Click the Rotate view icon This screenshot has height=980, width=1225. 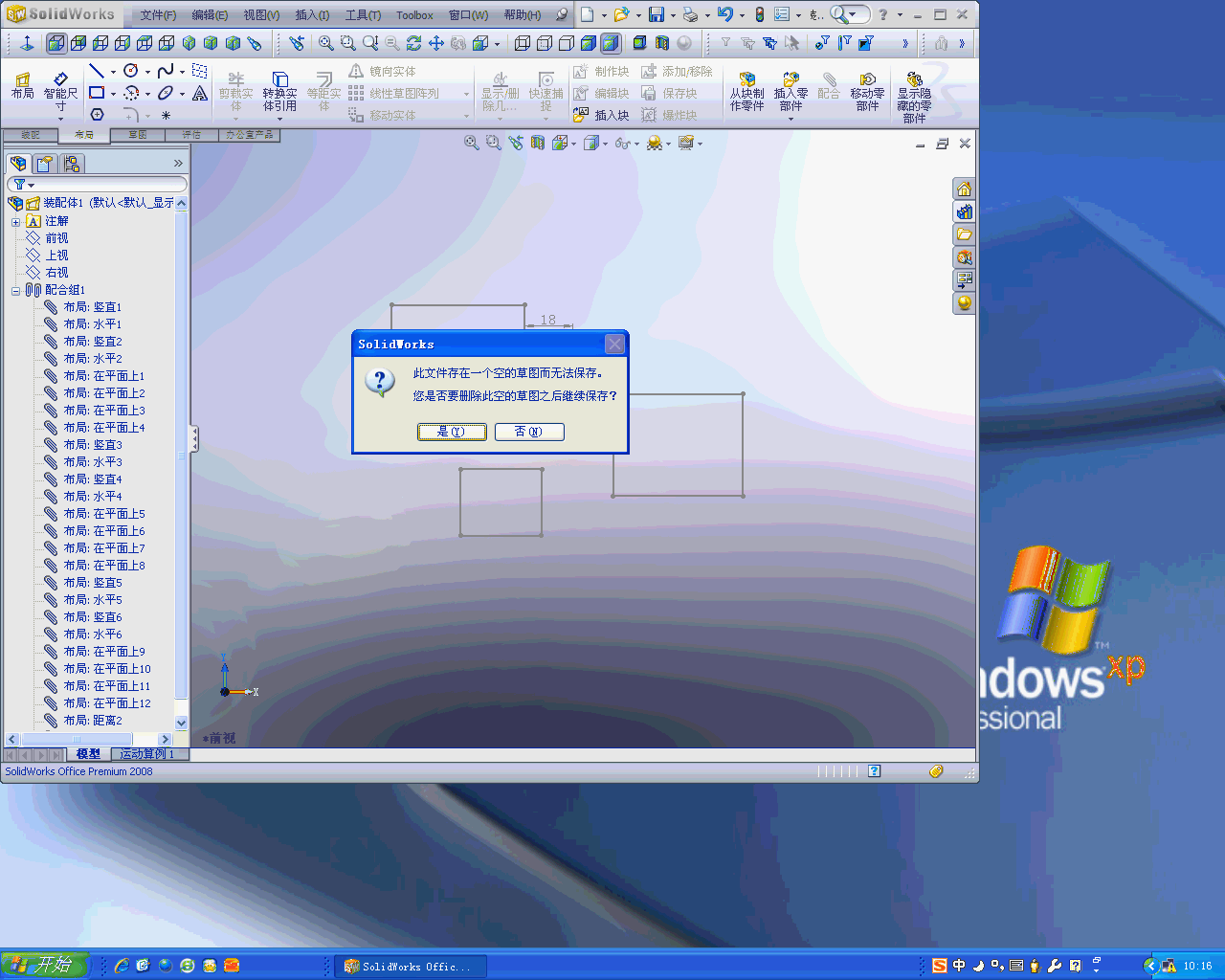pos(413,43)
